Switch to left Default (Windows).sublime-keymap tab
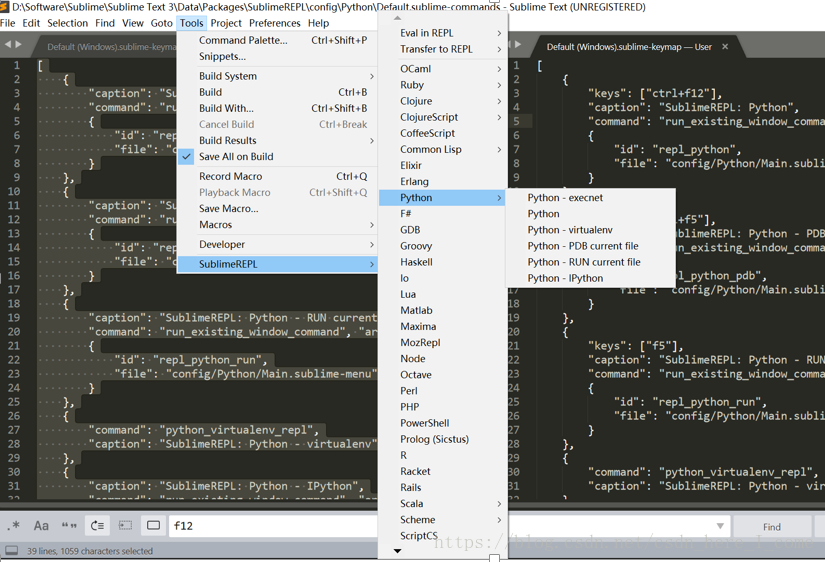 click(112, 47)
